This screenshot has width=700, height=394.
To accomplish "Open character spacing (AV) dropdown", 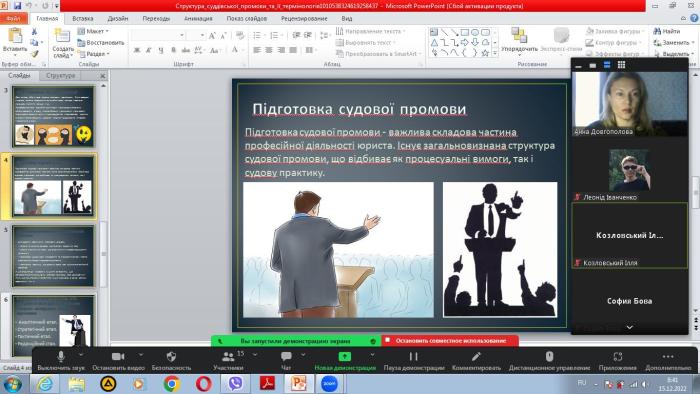I will coord(199,50).
